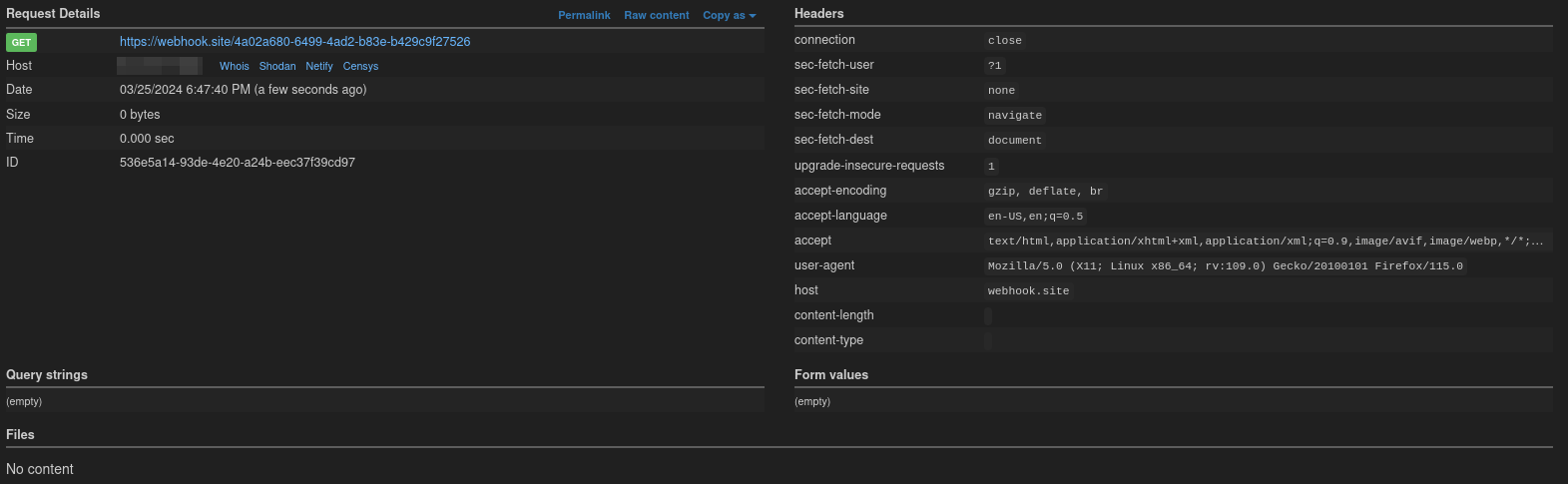
Task: Click the sec-fetch-site value none
Action: [1001, 91]
